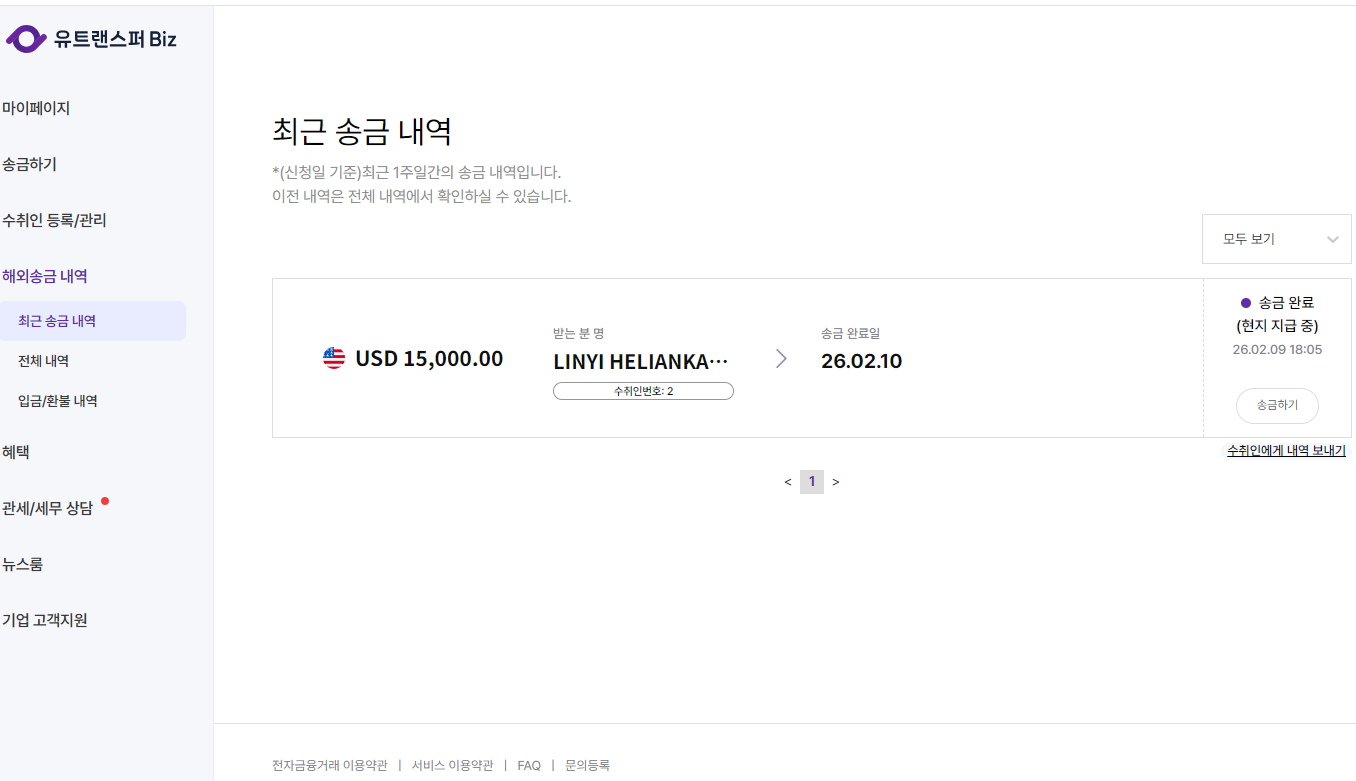Click the arrow icon beside recipient name

coord(781,358)
